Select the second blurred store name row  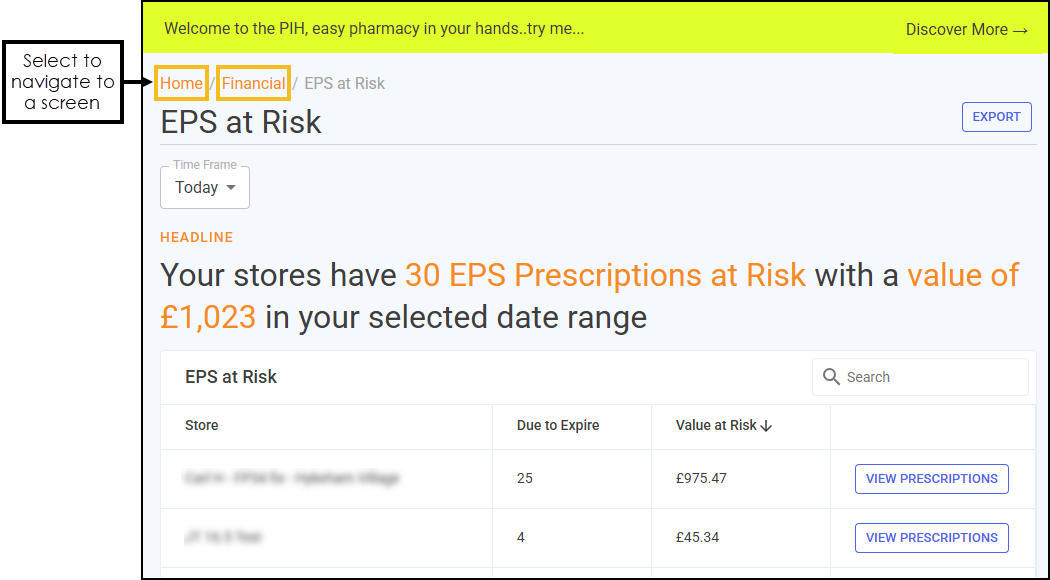tap(223, 537)
